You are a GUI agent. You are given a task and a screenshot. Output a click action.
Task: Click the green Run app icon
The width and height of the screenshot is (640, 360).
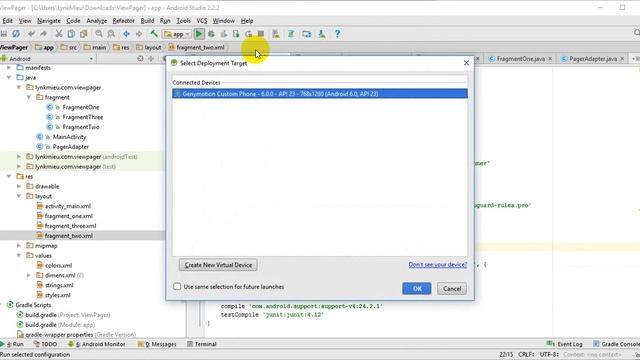pyautogui.click(x=199, y=34)
